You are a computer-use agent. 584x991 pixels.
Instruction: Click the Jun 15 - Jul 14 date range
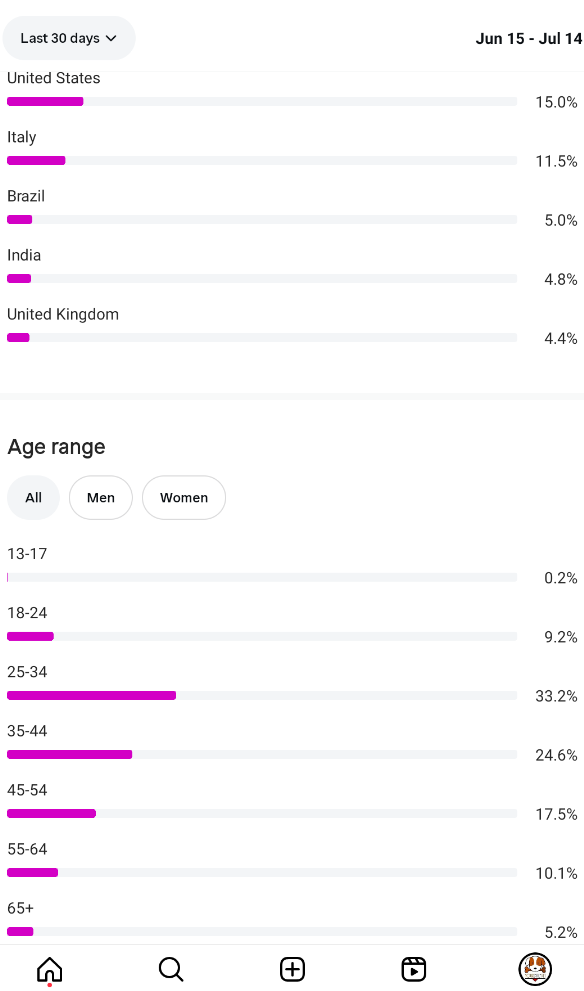pyautogui.click(x=528, y=39)
